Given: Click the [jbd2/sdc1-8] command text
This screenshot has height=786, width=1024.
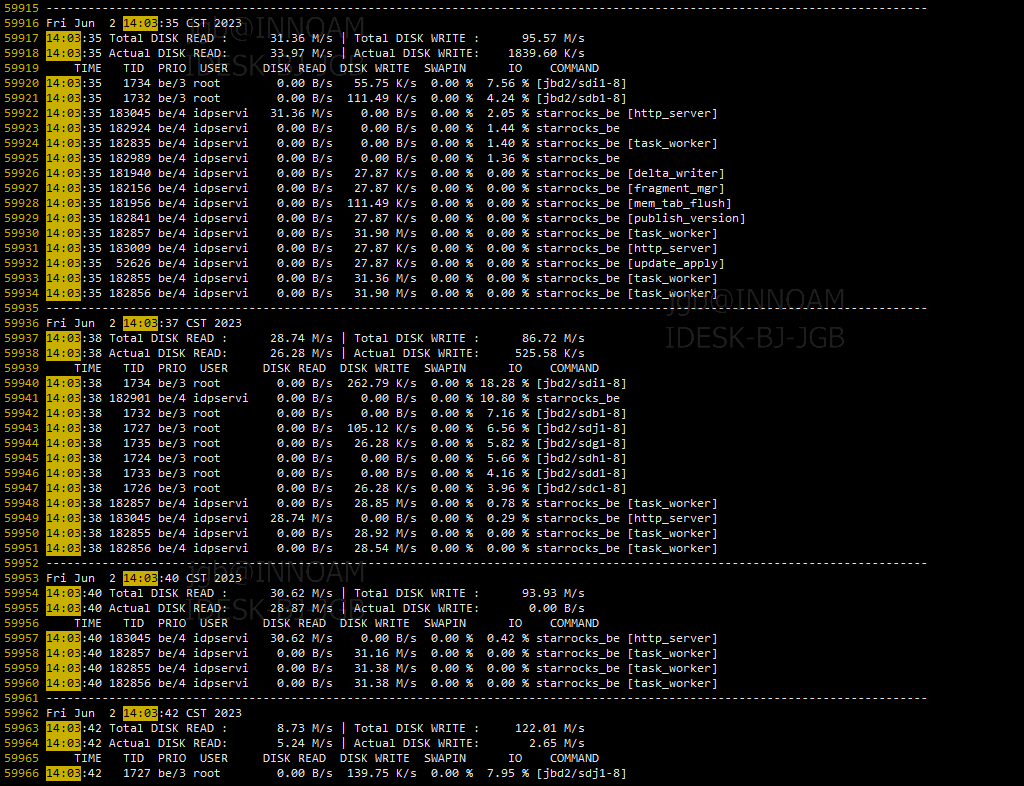Looking at the screenshot, I should coord(581,488).
